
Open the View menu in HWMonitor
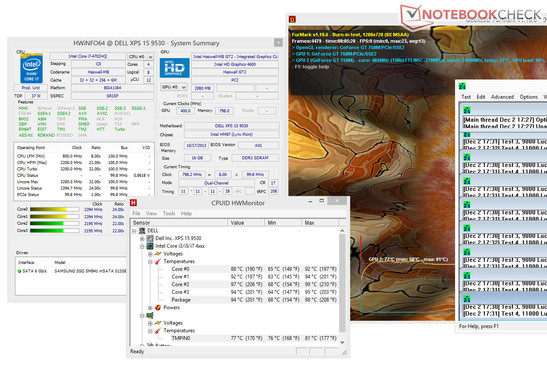tap(151, 213)
